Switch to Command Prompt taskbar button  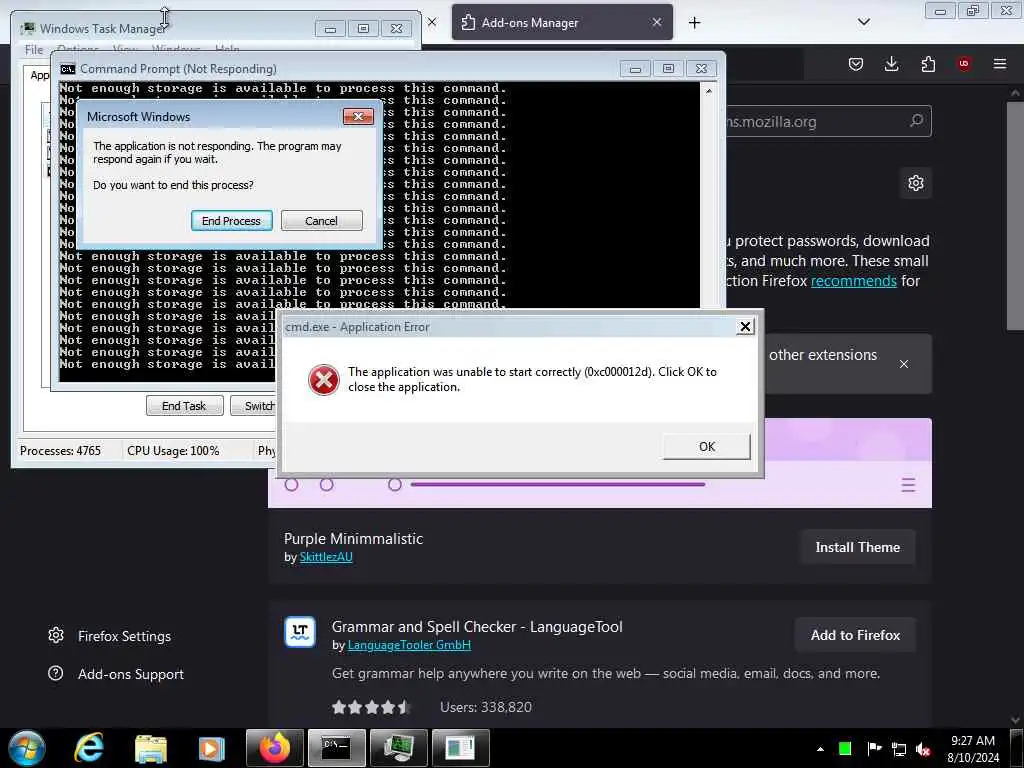pos(336,748)
